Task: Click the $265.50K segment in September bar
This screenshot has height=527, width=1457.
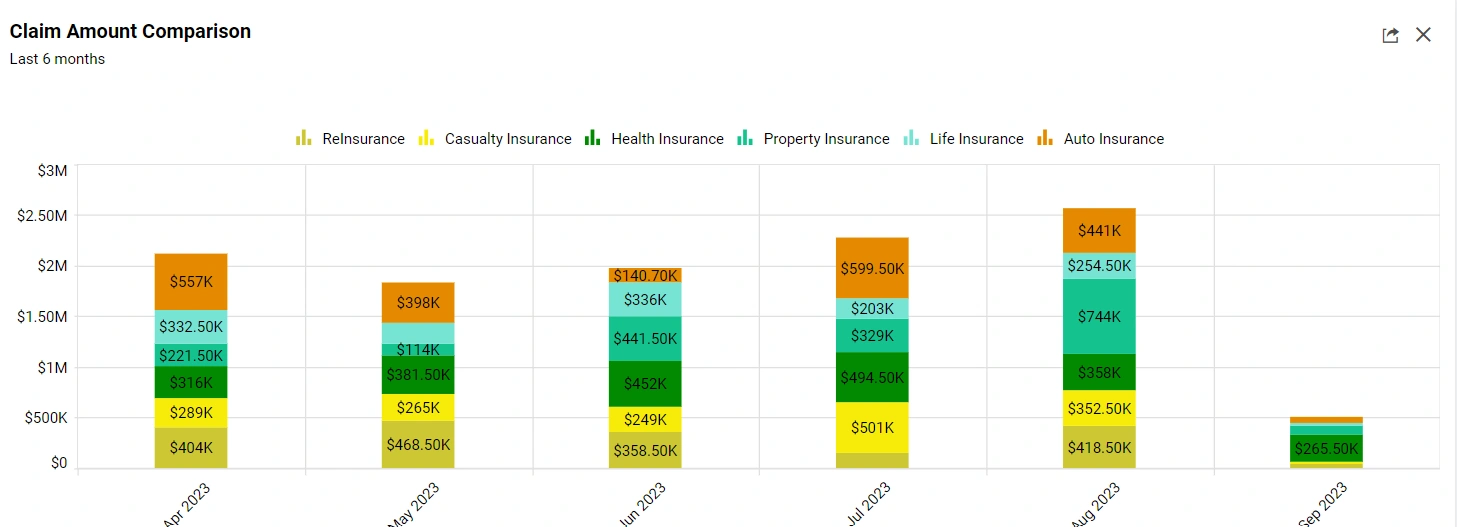Action: pyautogui.click(x=1326, y=448)
